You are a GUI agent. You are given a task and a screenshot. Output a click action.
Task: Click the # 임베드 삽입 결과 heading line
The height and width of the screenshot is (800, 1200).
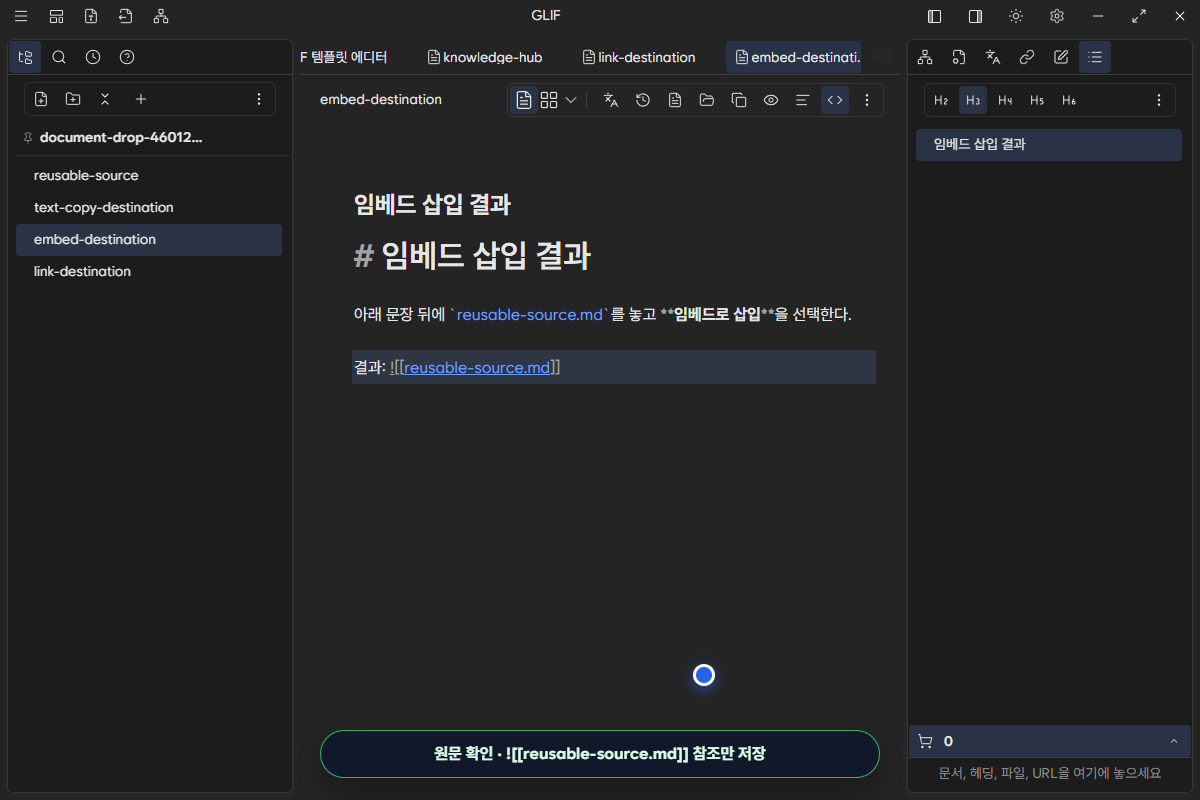[472, 257]
